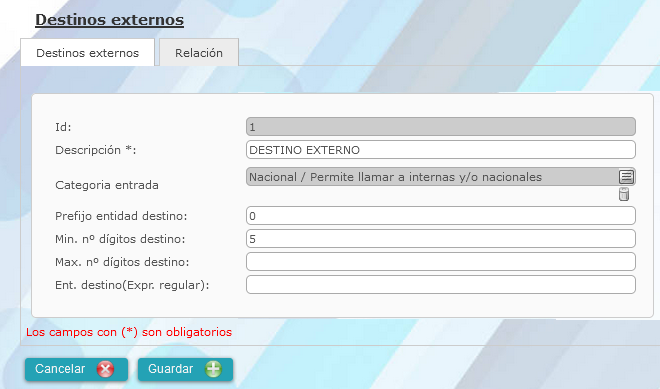The width and height of the screenshot is (660, 389).
Task: Click the Cancelar button label
Action: click(60, 369)
